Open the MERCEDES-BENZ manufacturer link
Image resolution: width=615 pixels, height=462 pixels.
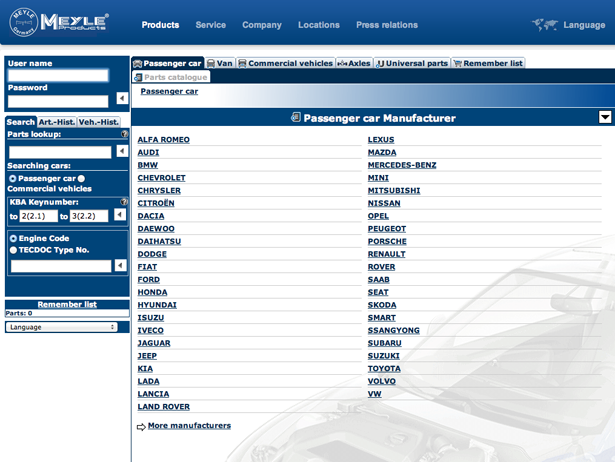402,165
